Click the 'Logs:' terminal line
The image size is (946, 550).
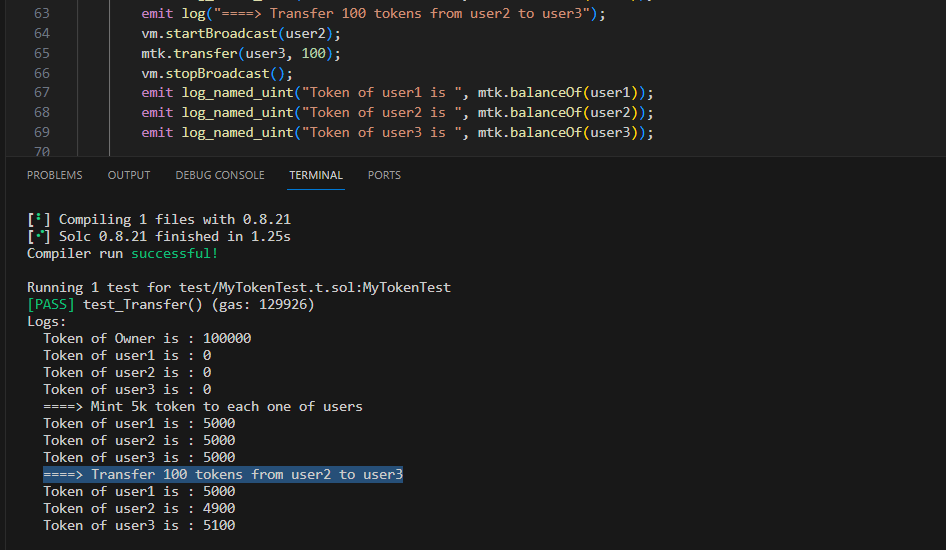[46, 321]
